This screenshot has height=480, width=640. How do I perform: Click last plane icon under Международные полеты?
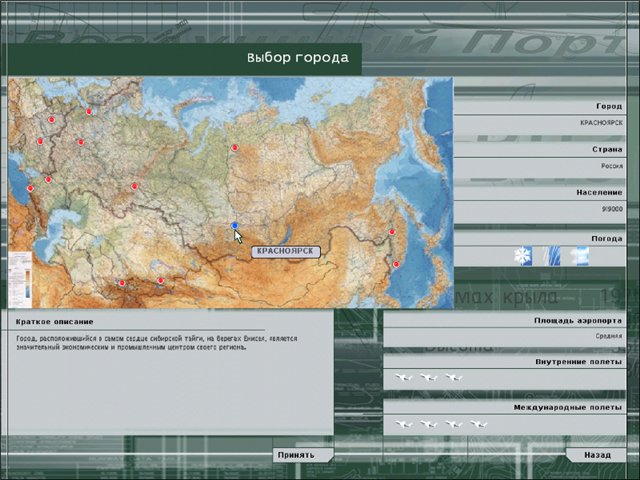click(478, 425)
